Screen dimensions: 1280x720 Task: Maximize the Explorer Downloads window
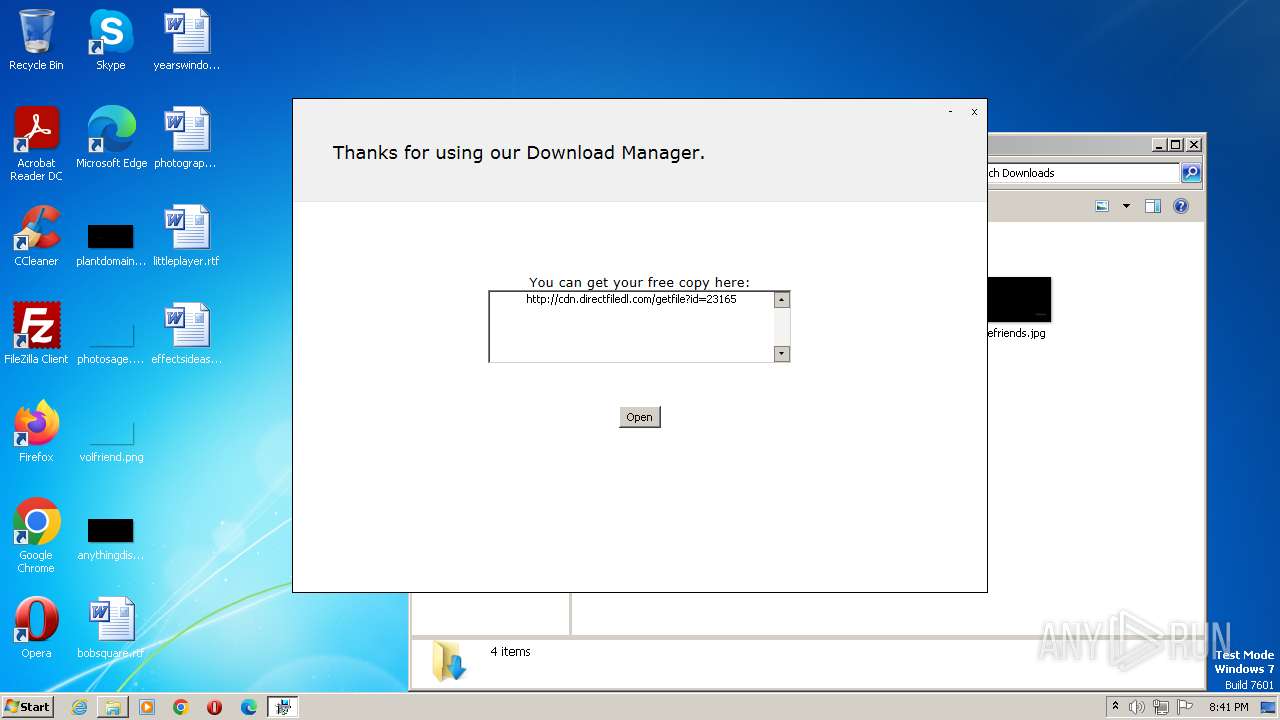(x=1176, y=145)
